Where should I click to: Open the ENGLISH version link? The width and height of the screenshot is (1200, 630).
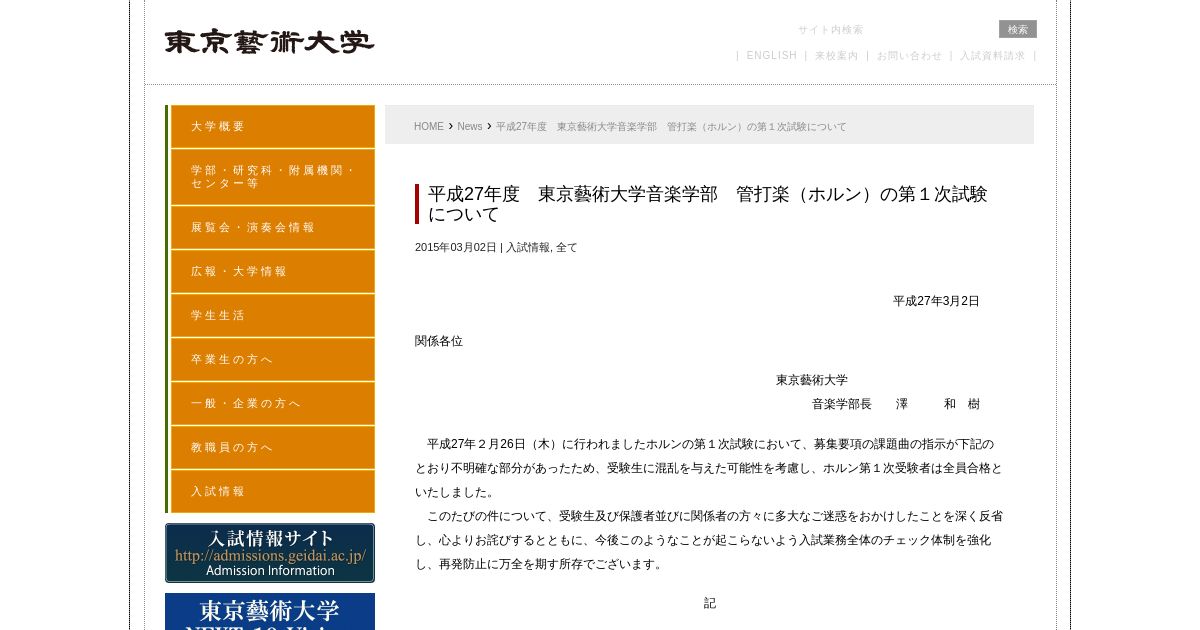coord(772,56)
